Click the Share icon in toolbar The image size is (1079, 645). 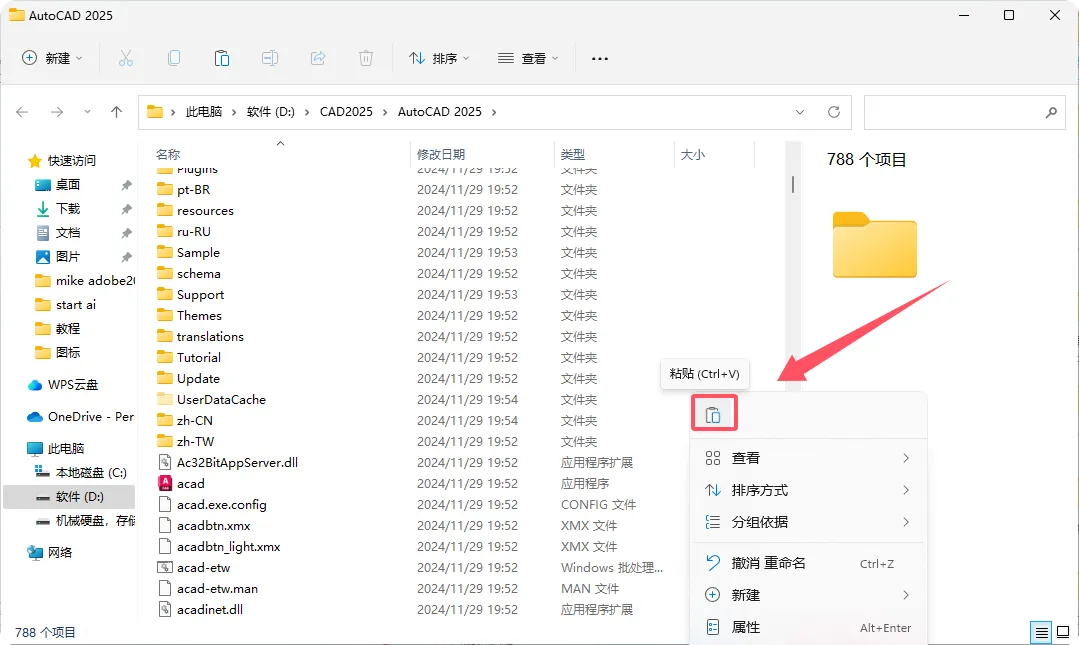(x=318, y=59)
